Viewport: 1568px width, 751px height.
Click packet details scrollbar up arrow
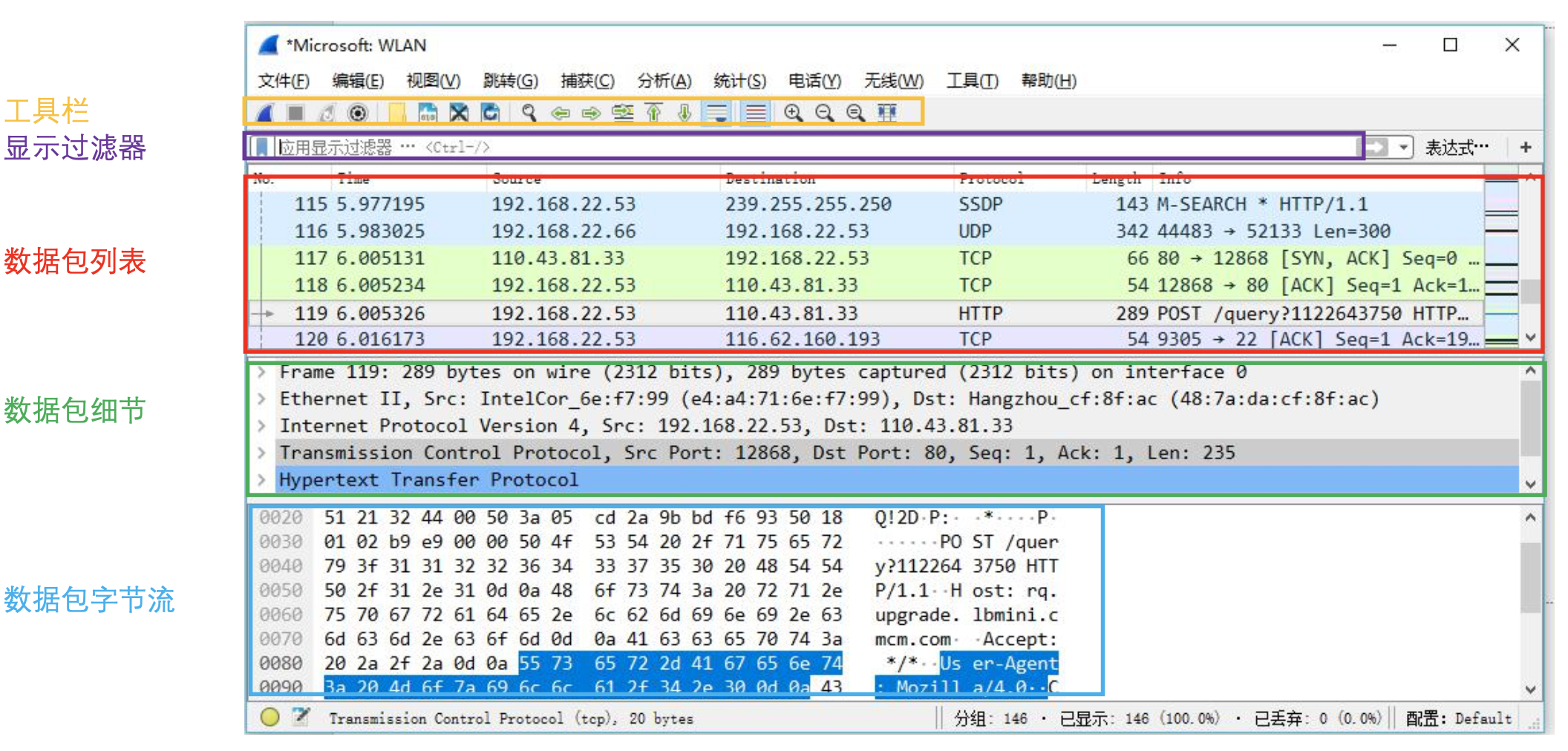click(1530, 370)
